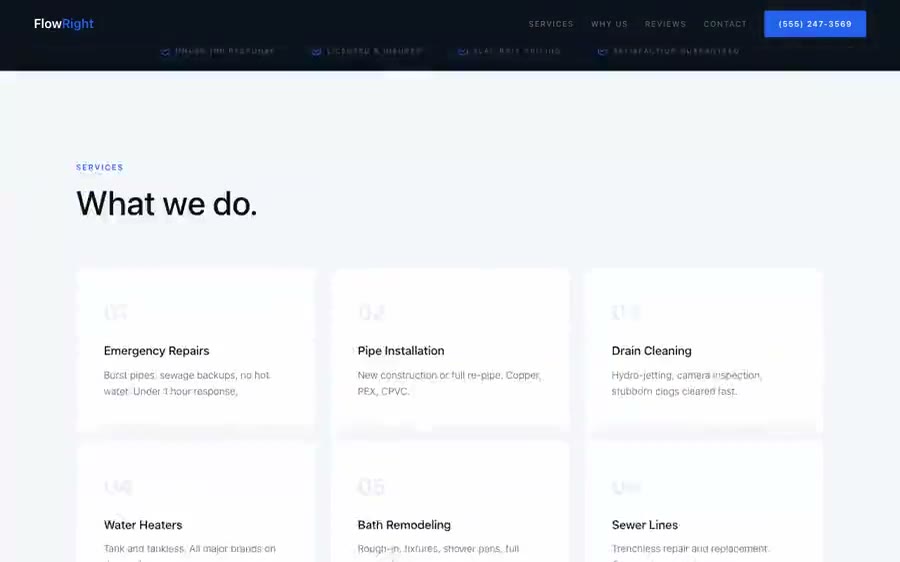This screenshot has height=562, width=900.
Task: Click the 05 number on Bath Remodeling card
Action: point(371,487)
